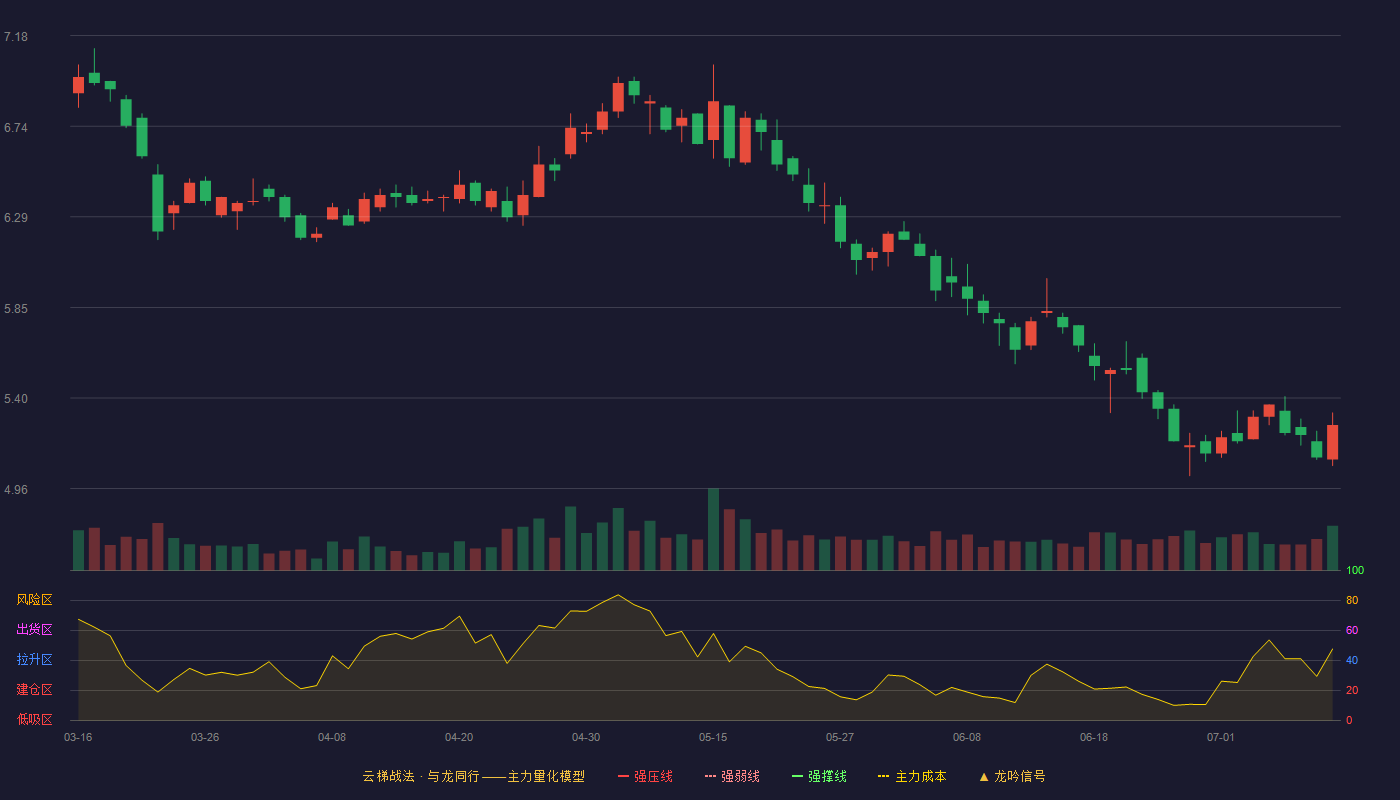Toggle the 云梯战法 主力量化模型 legend entry

[x=473, y=776]
